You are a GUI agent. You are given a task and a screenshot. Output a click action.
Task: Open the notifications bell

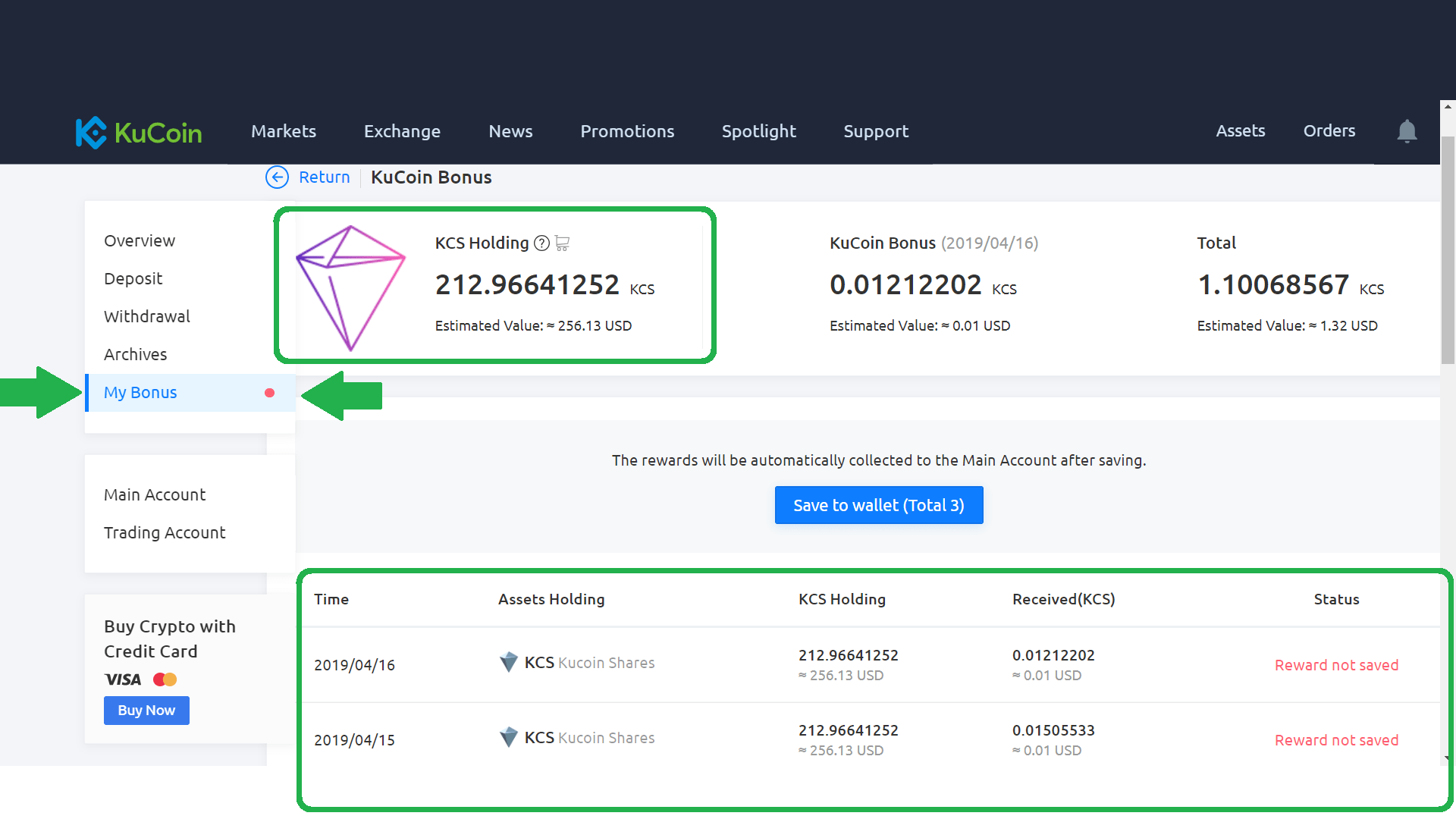[1407, 131]
